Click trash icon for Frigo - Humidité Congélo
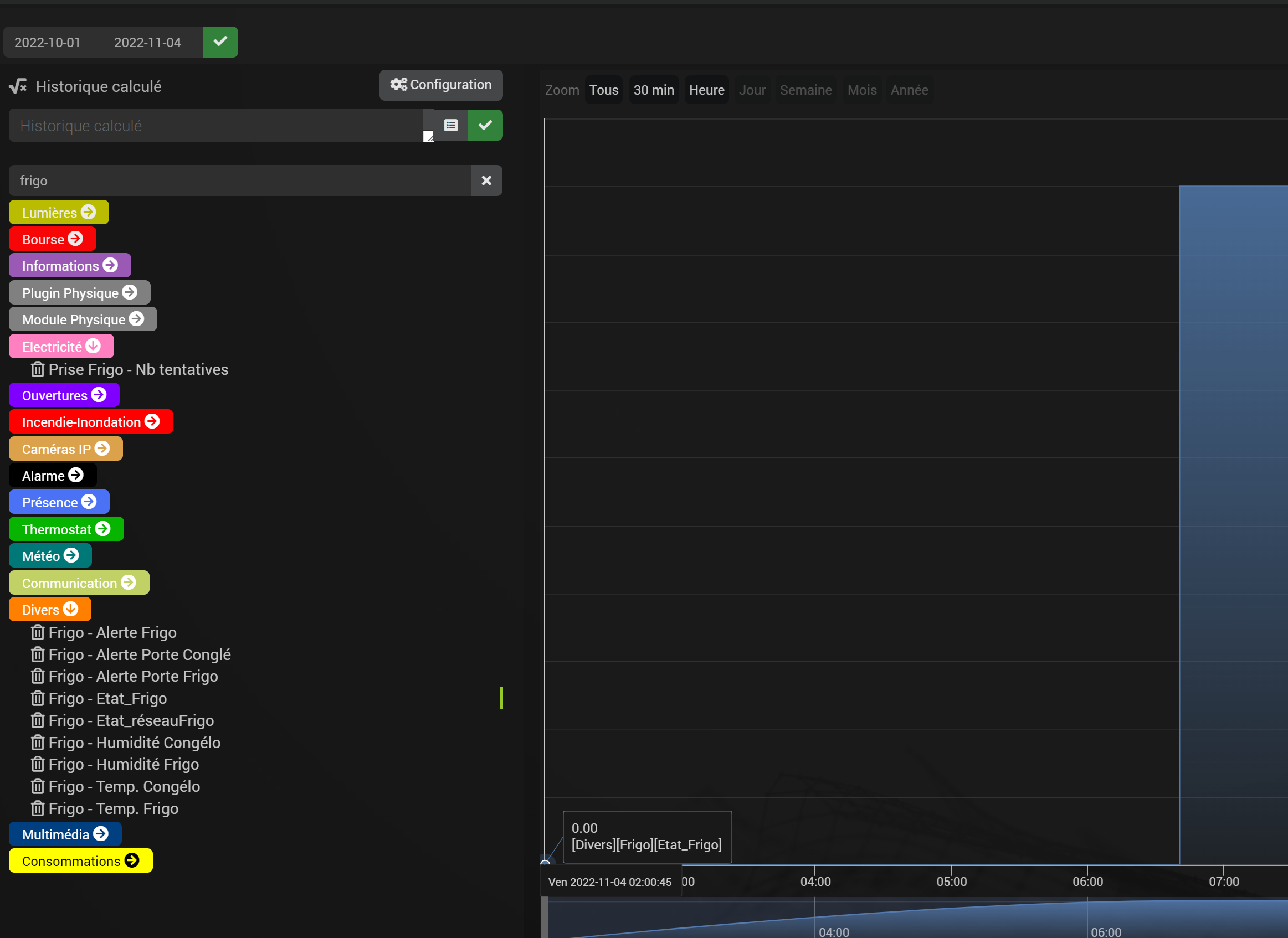Screen dimensions: 1288x938 pyautogui.click(x=38, y=742)
